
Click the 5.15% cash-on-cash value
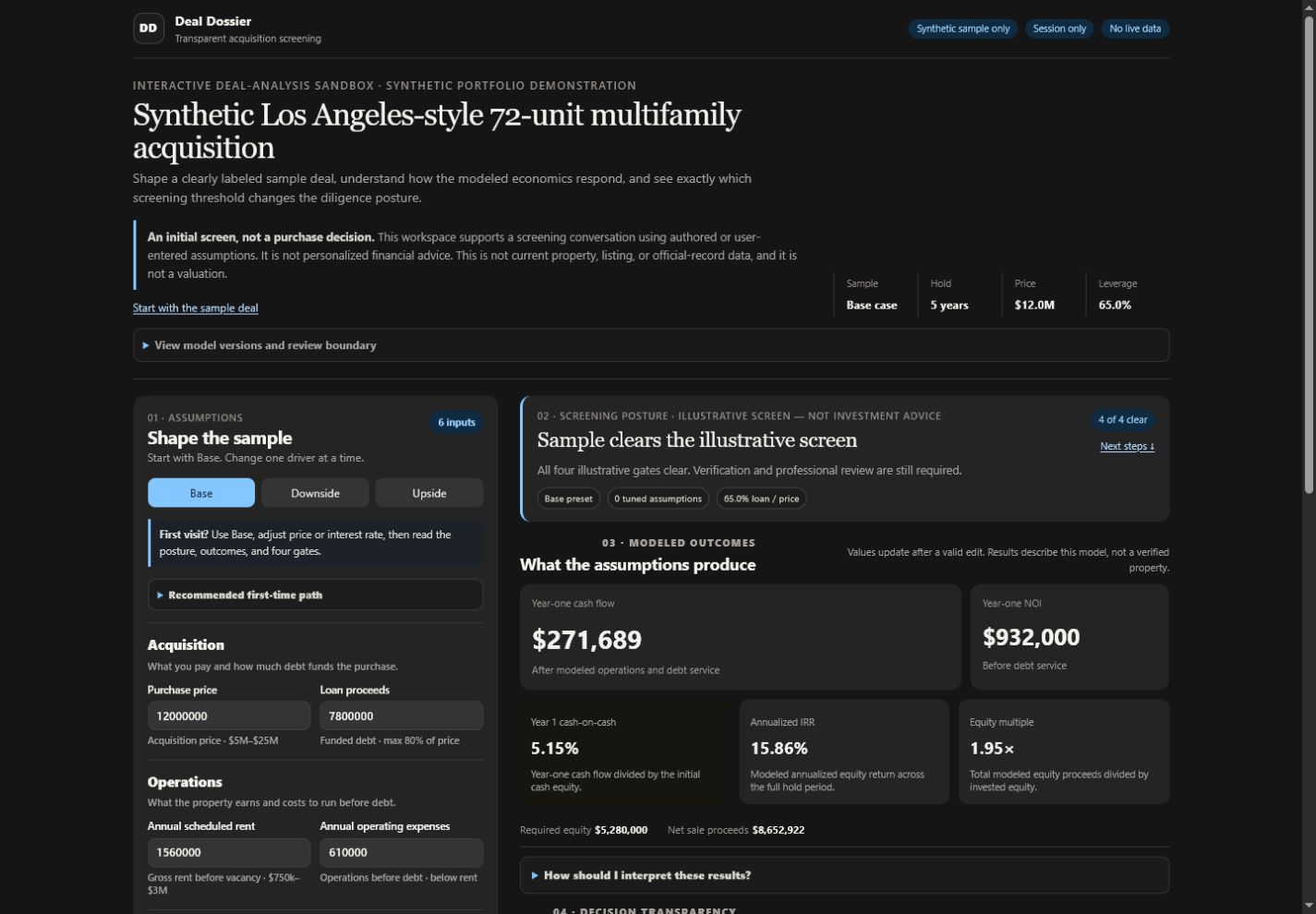[x=555, y=749]
